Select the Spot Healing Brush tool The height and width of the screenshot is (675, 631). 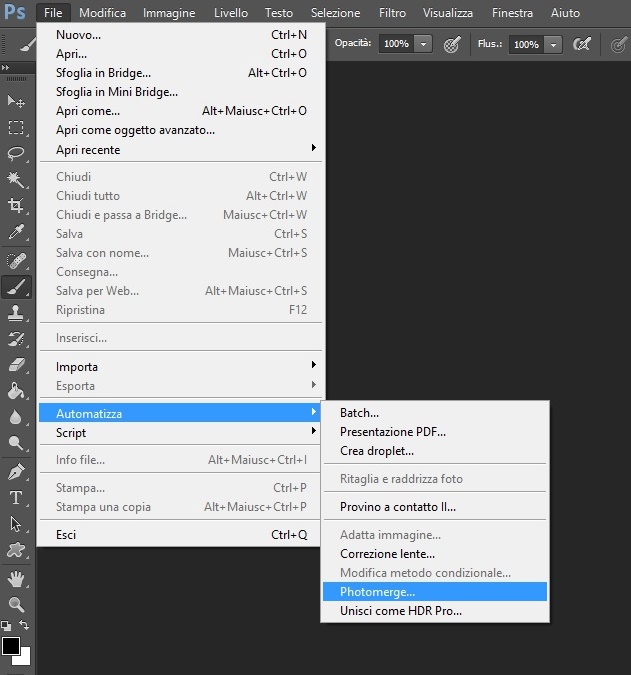pyautogui.click(x=16, y=261)
